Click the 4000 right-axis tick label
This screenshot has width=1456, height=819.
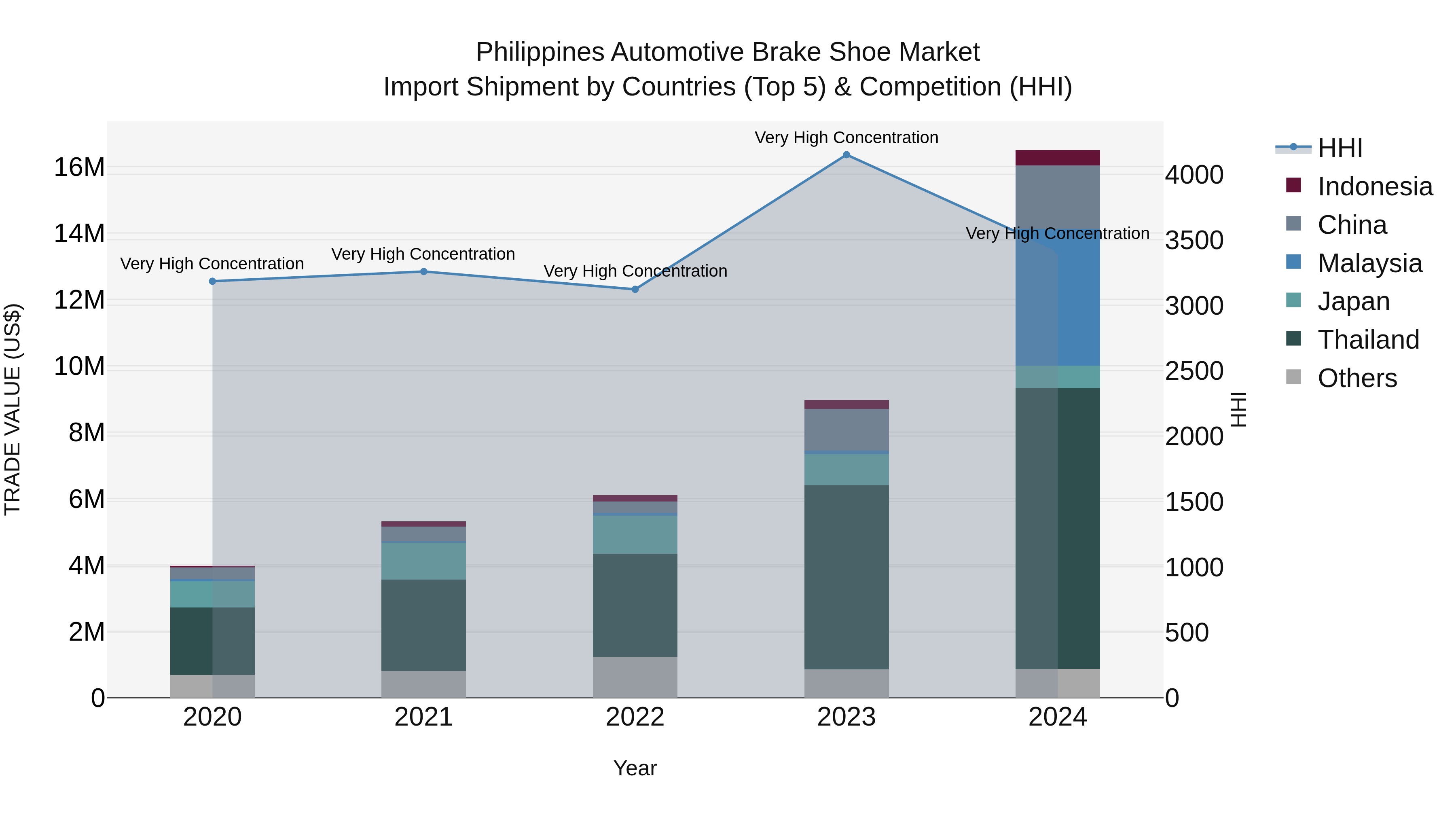coord(1194,175)
